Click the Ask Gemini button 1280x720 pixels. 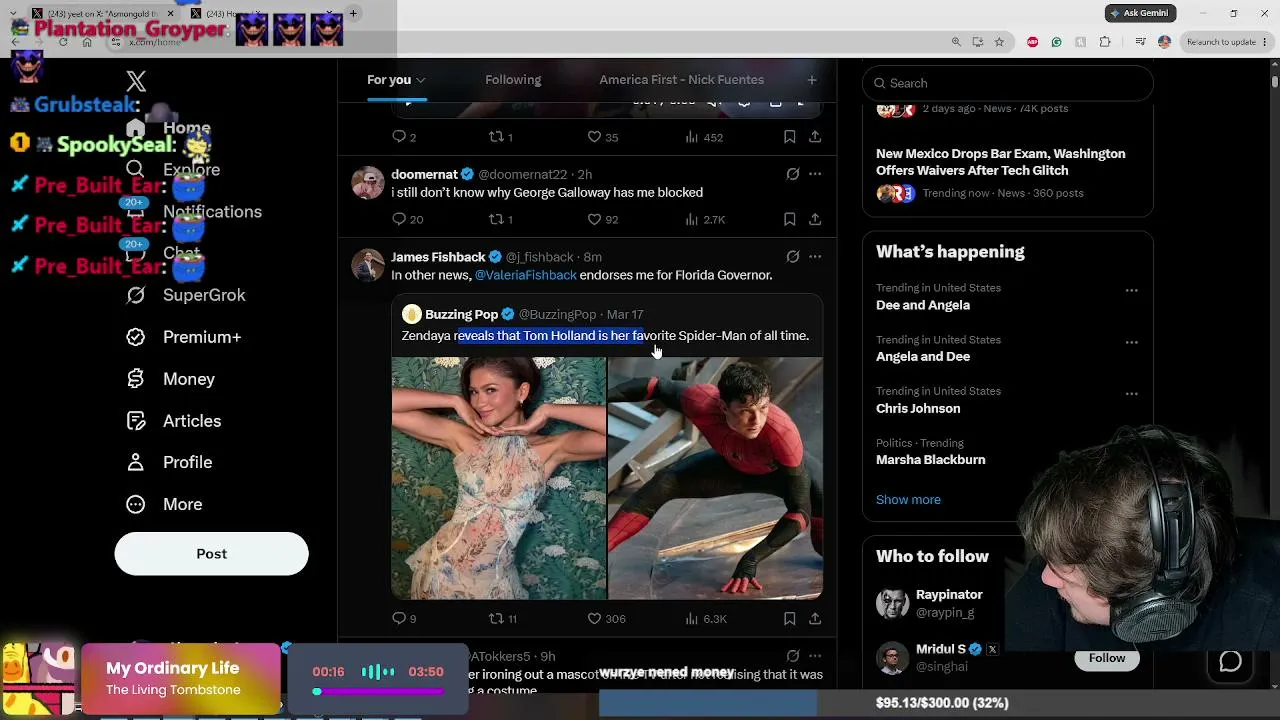click(1140, 13)
